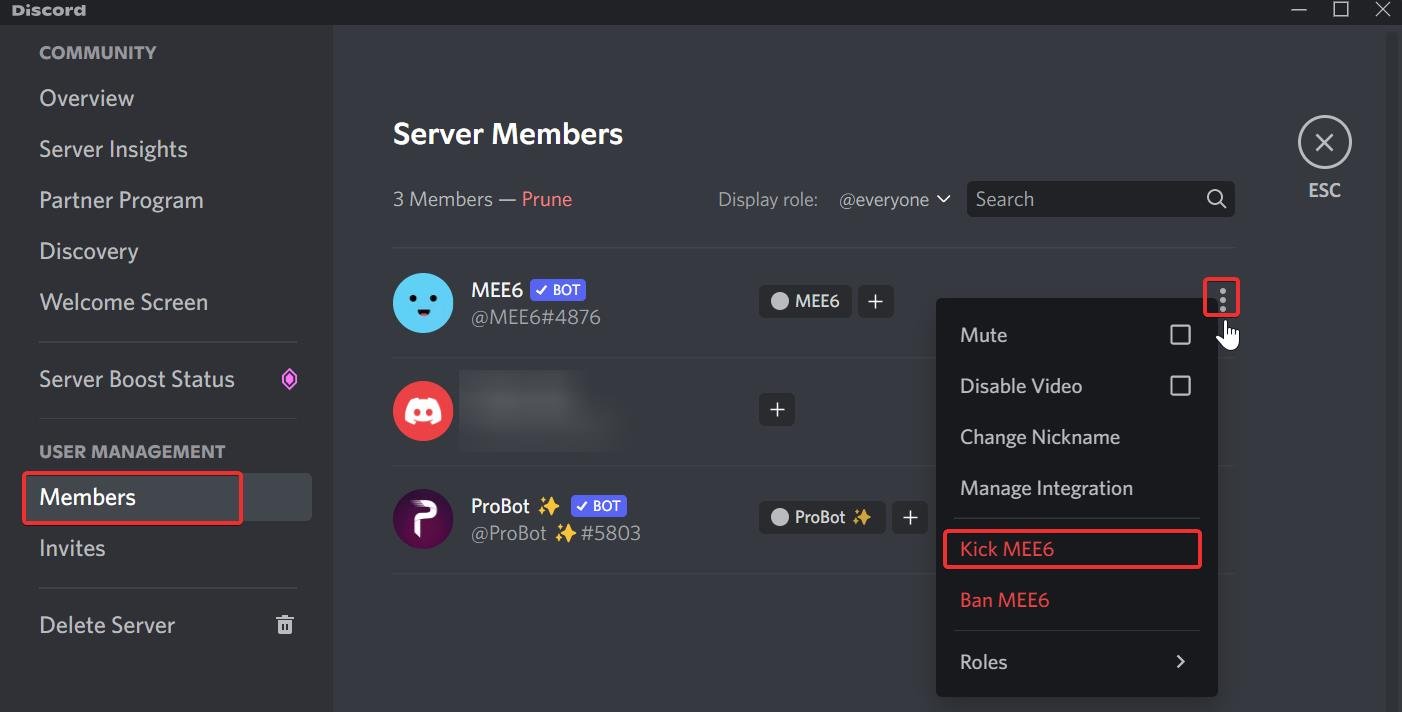This screenshot has height=712, width=1402.
Task: Click the BOT badge next to MEE6
Action: 558,290
